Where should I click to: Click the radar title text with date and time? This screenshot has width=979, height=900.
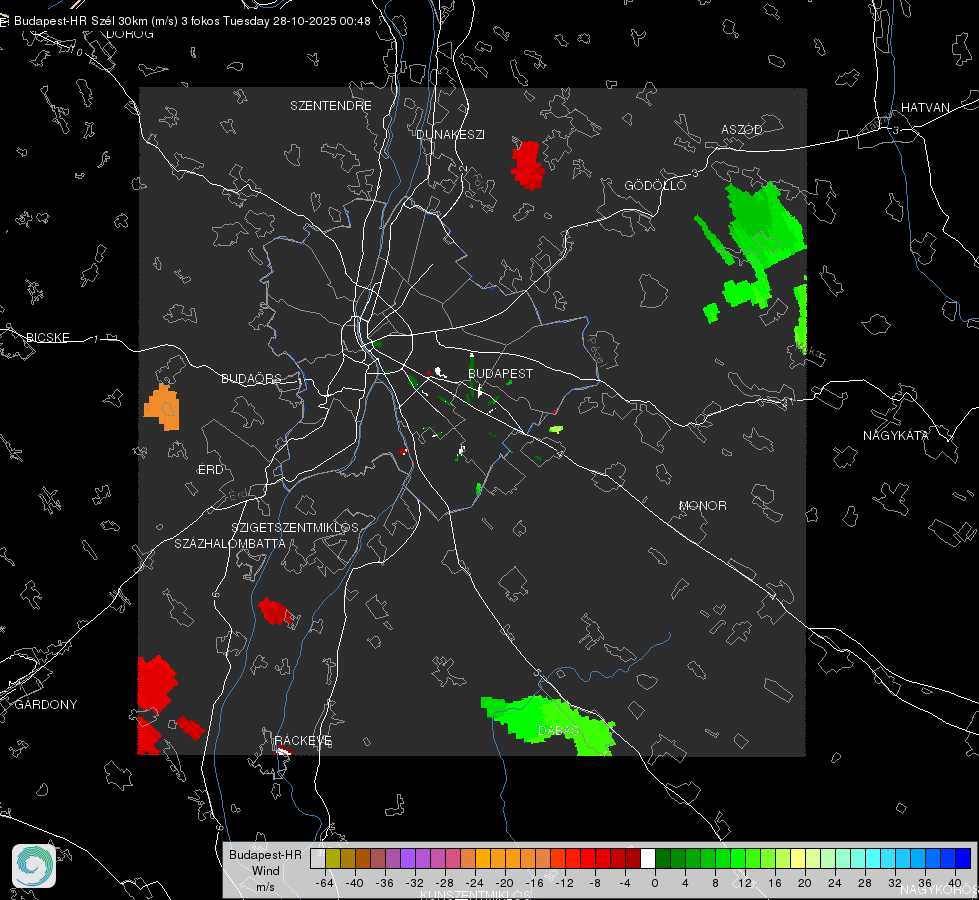coord(192,21)
